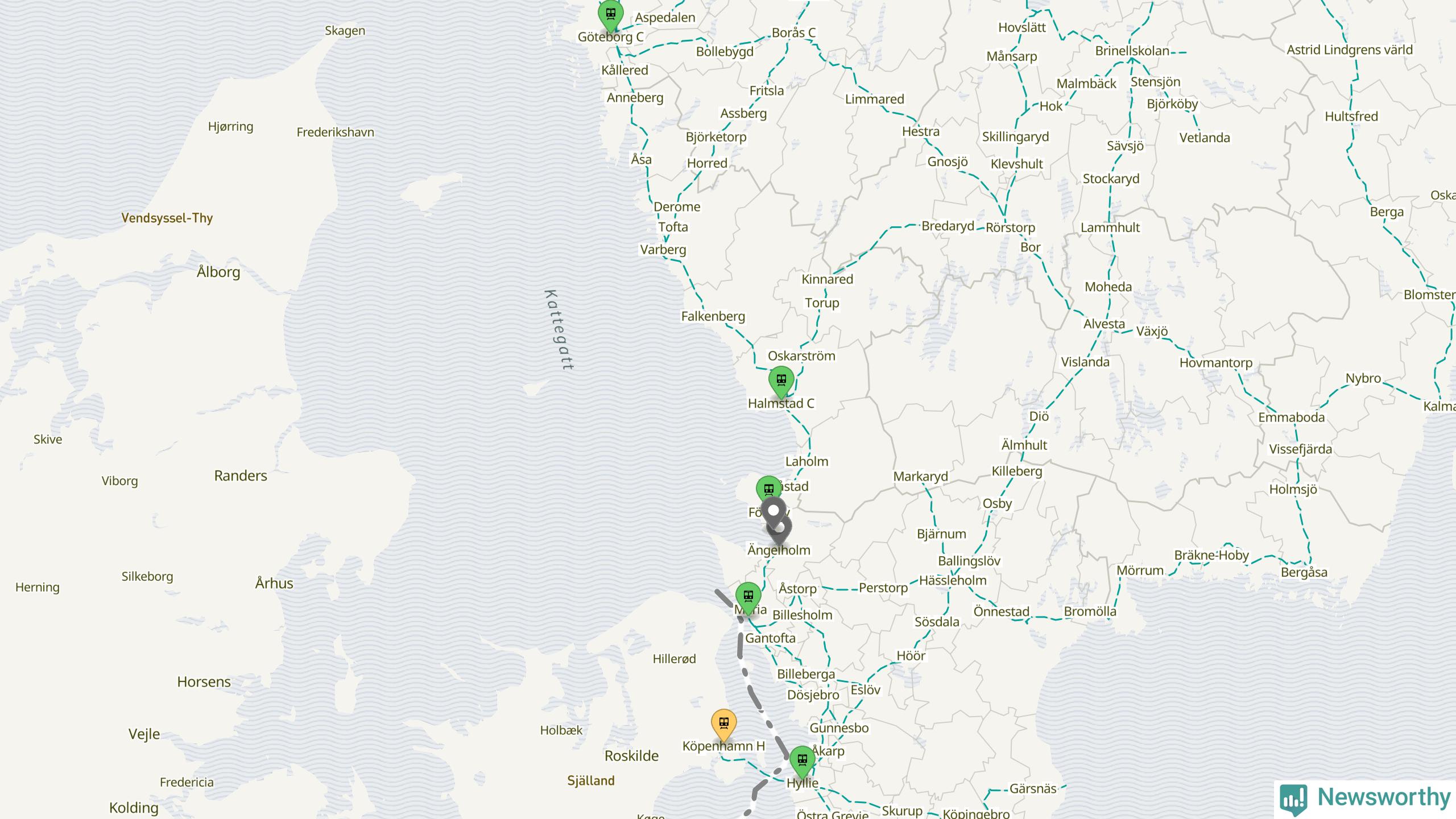Select the Roskilde city label

point(631,756)
